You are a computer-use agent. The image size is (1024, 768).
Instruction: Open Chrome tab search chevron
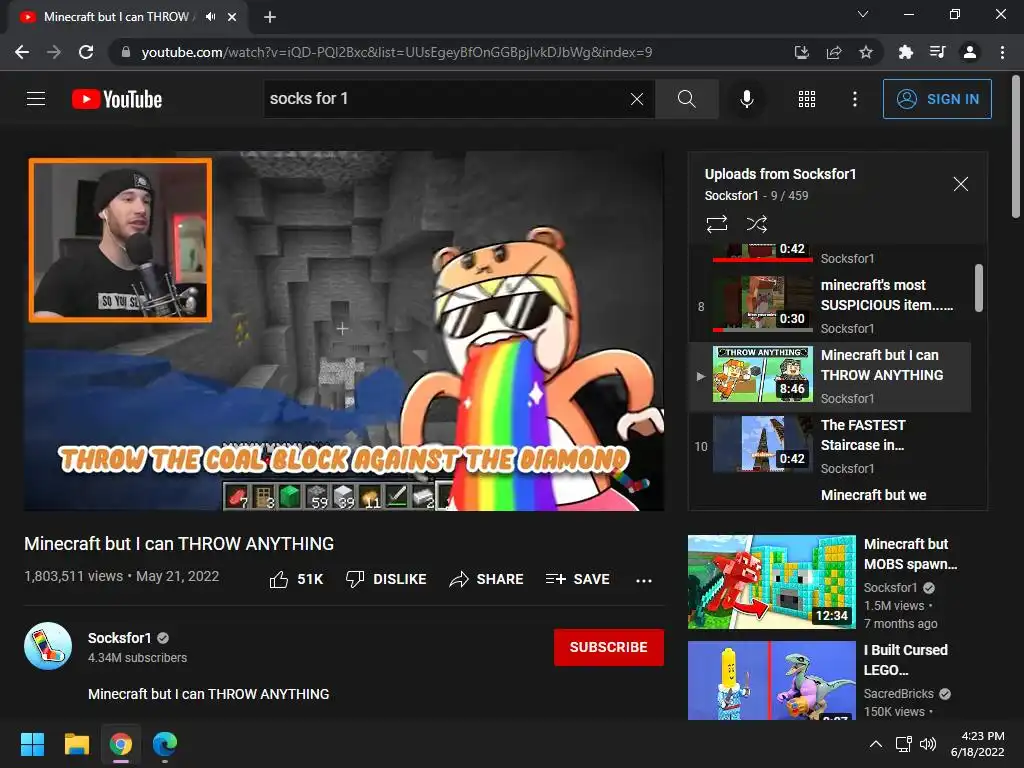click(863, 14)
